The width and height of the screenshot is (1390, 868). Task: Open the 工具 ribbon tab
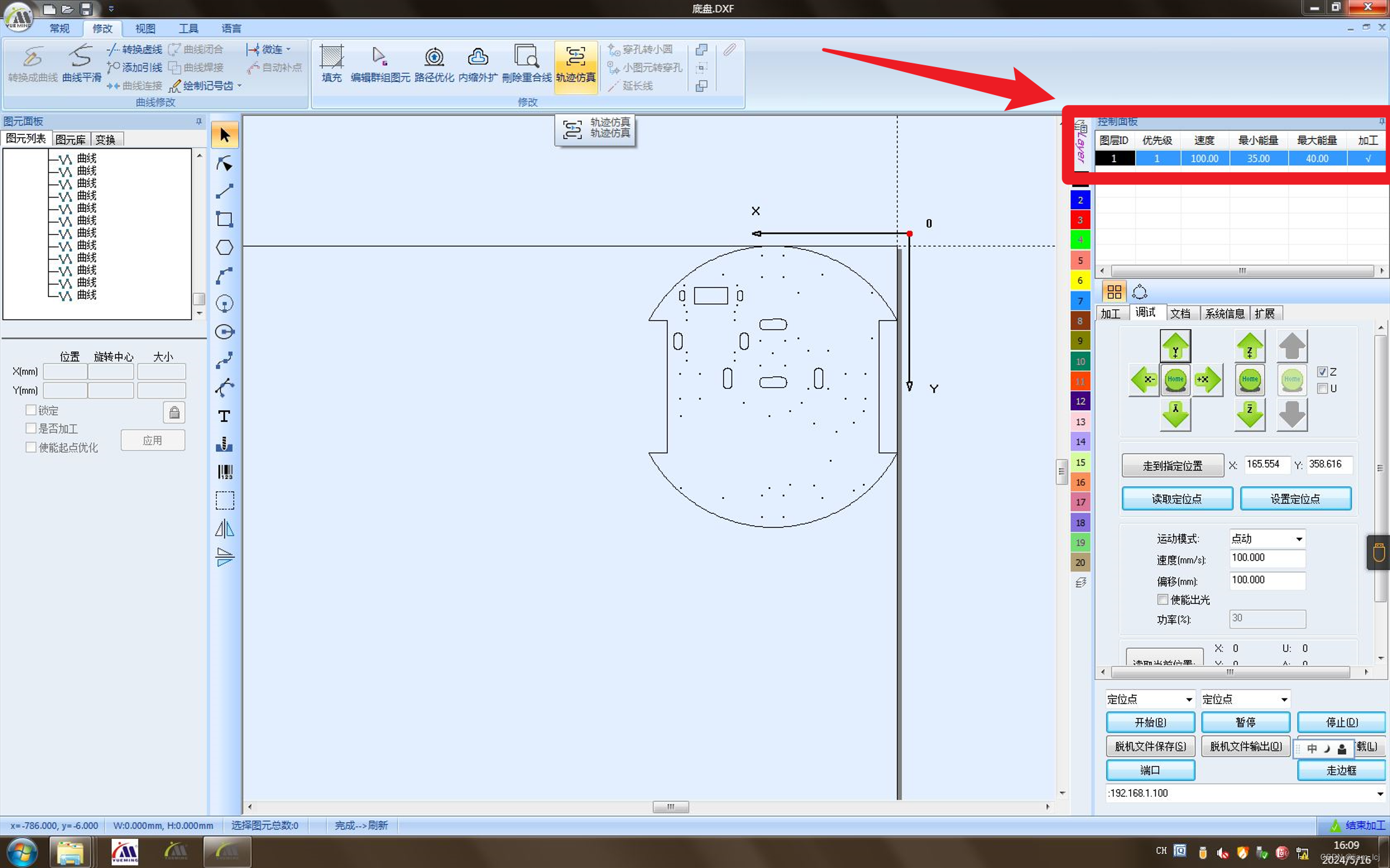tap(188, 28)
